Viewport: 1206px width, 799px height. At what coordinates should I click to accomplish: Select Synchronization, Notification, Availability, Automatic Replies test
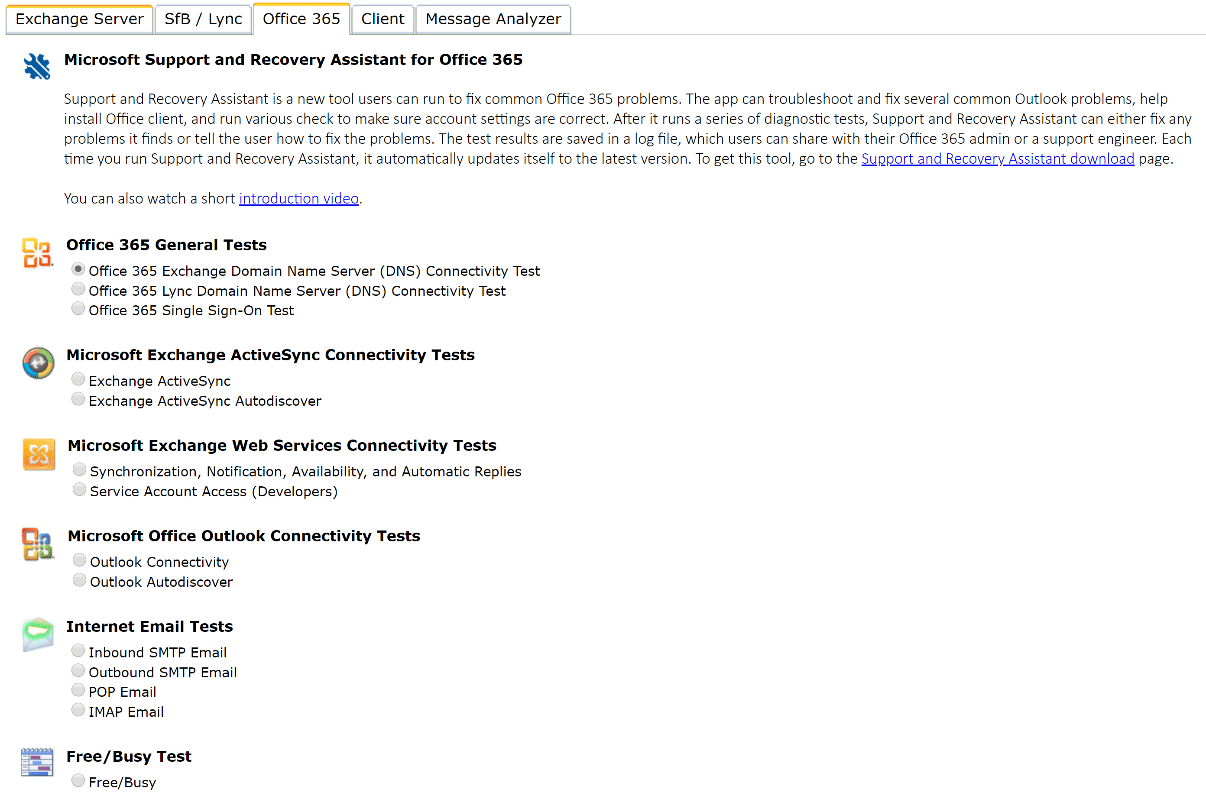point(79,470)
